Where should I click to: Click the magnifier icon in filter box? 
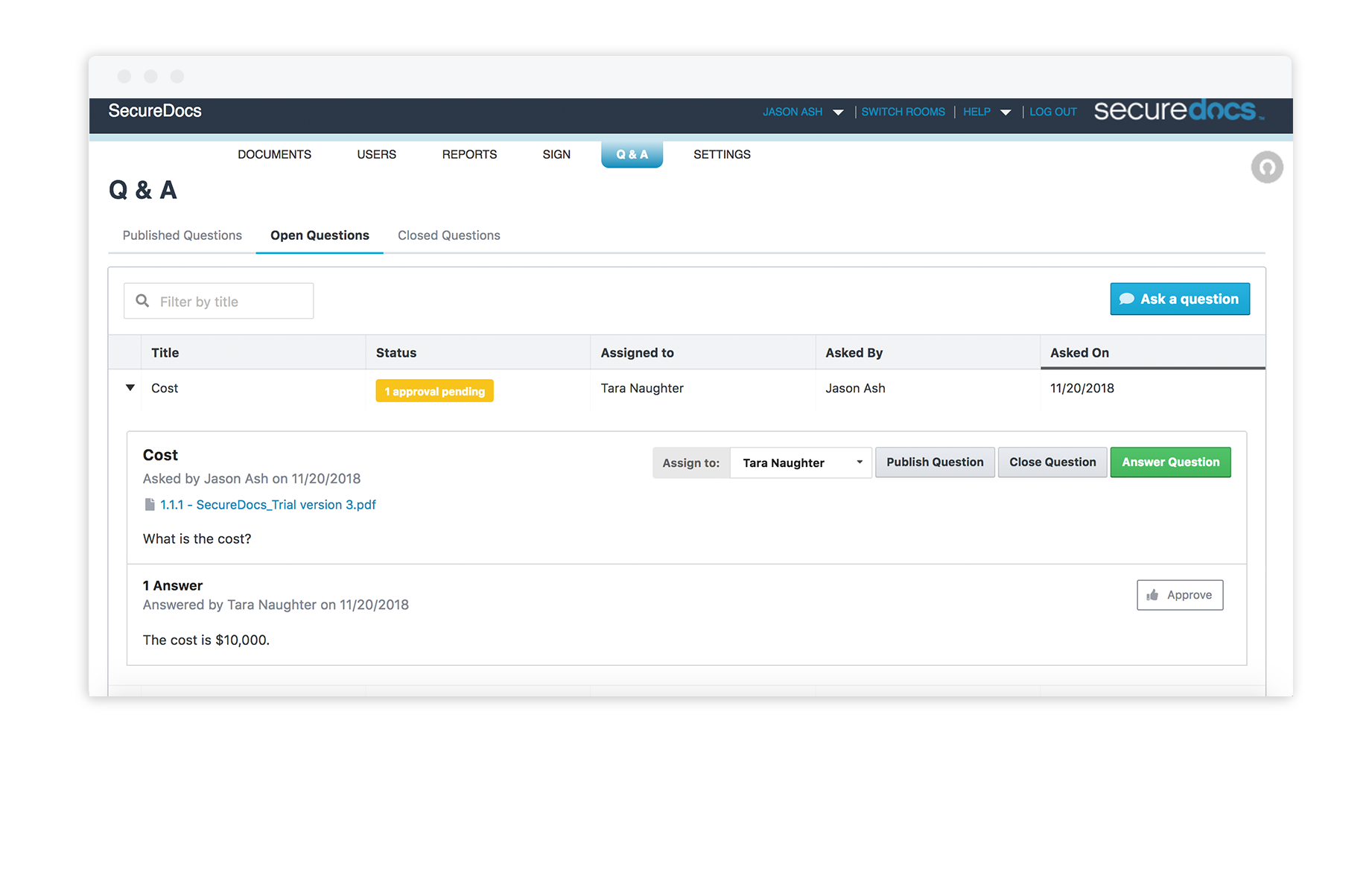pos(142,301)
